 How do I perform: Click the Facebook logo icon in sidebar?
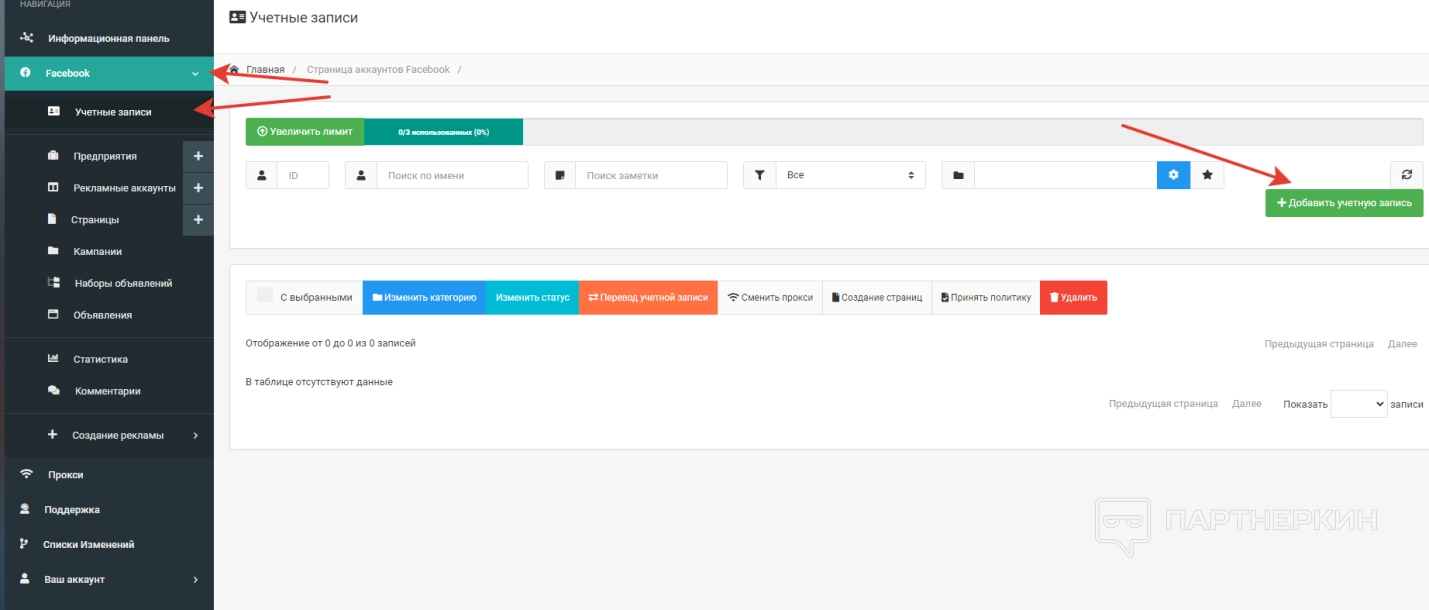pos(25,73)
